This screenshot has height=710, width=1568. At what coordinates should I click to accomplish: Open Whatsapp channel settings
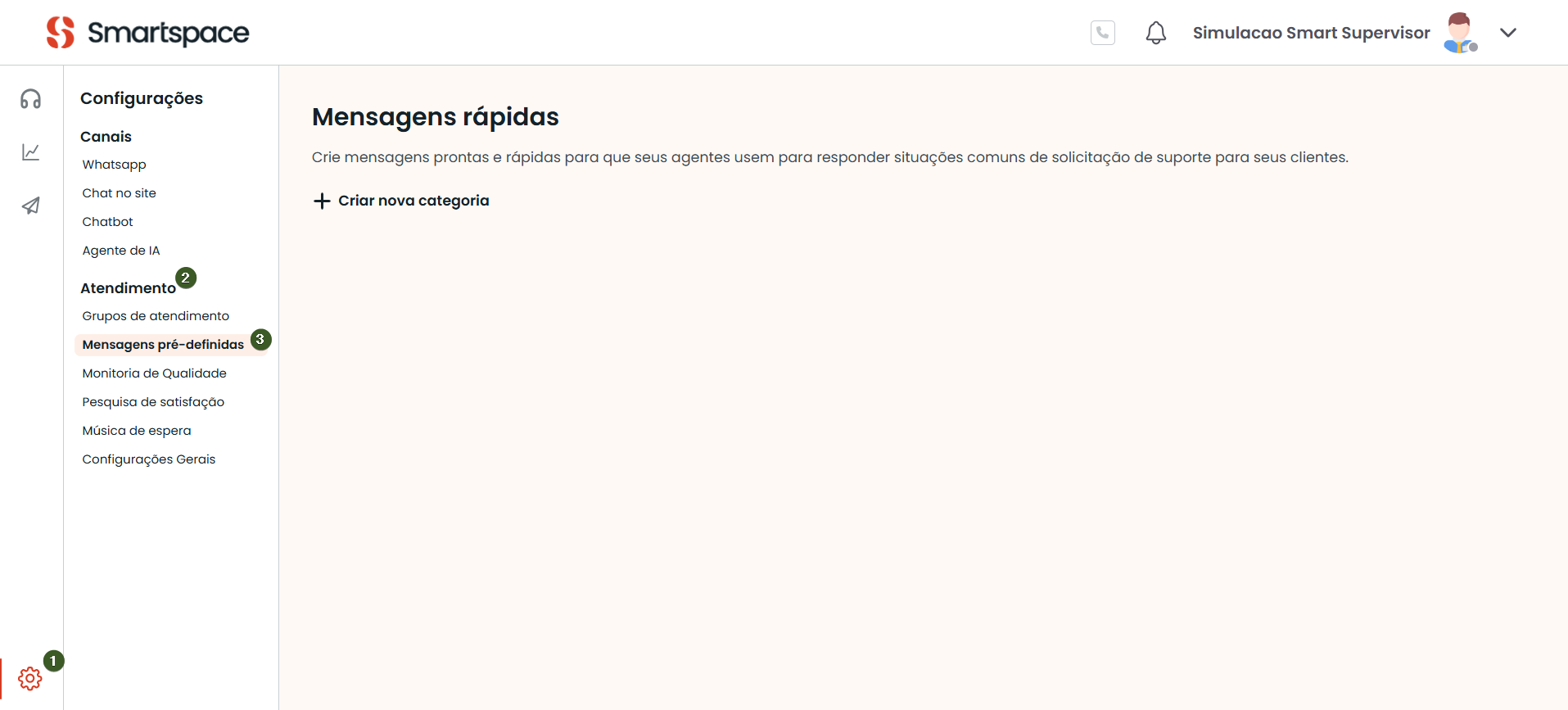114,165
